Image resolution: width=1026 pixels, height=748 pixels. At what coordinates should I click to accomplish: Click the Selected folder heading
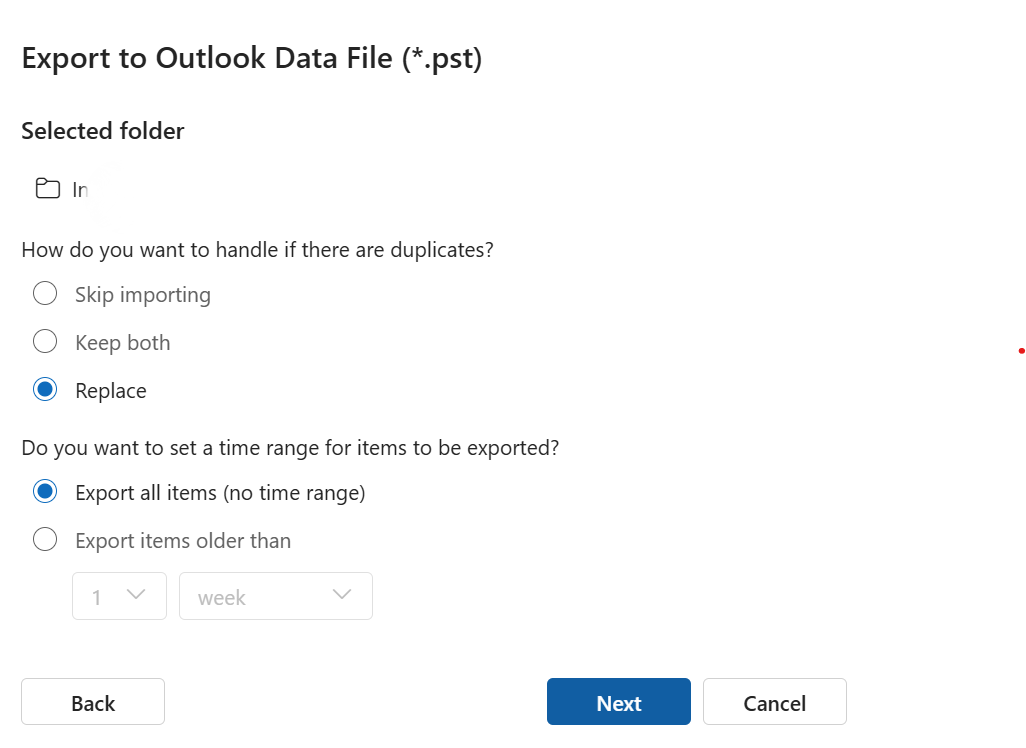103,131
